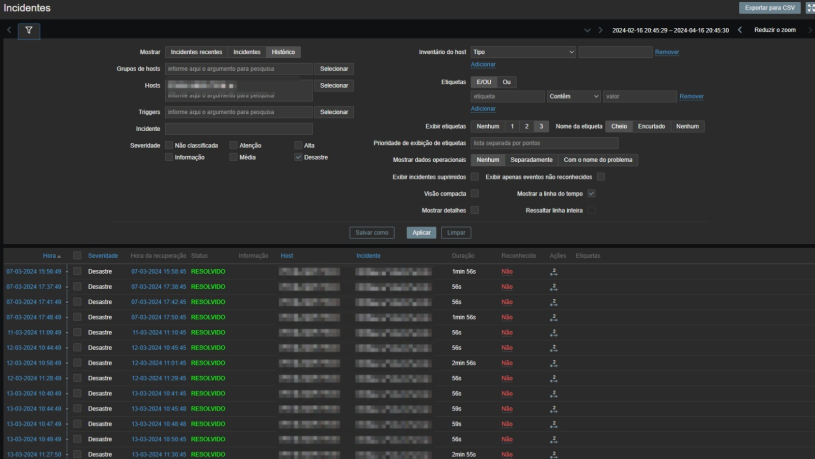Screen dimensions: 815x459
Task: Click the Incidente text input field
Action: point(238,129)
